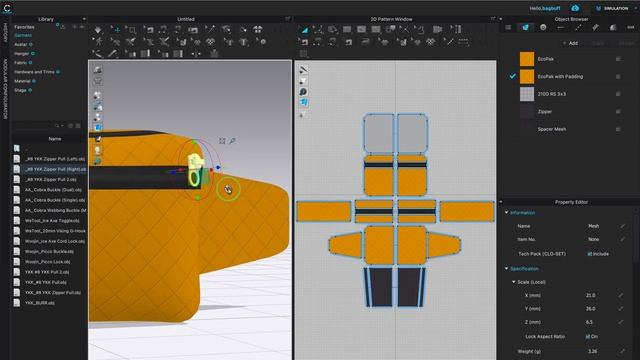Viewport: 640px width, 360px height.
Task: Switch to the Fabric tab in Object Browser
Action: click(x=525, y=27)
